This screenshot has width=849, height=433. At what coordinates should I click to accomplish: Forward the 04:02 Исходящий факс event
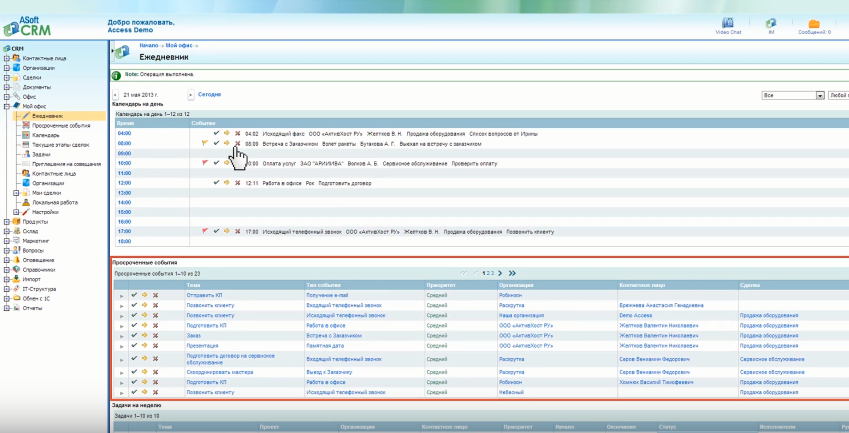pos(227,133)
